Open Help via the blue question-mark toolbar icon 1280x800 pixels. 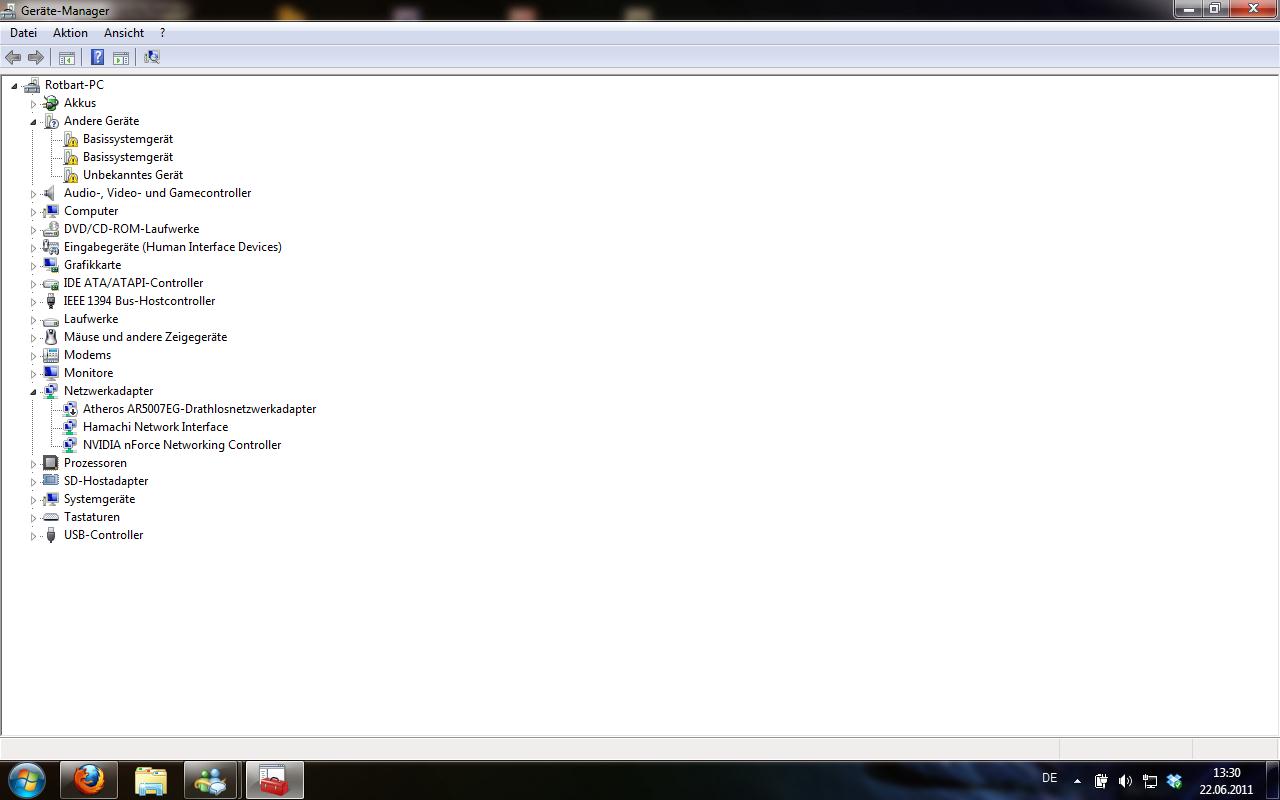(97, 57)
